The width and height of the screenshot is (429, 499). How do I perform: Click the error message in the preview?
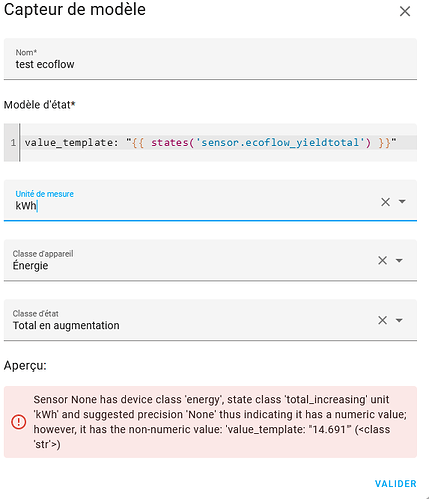tap(220, 422)
